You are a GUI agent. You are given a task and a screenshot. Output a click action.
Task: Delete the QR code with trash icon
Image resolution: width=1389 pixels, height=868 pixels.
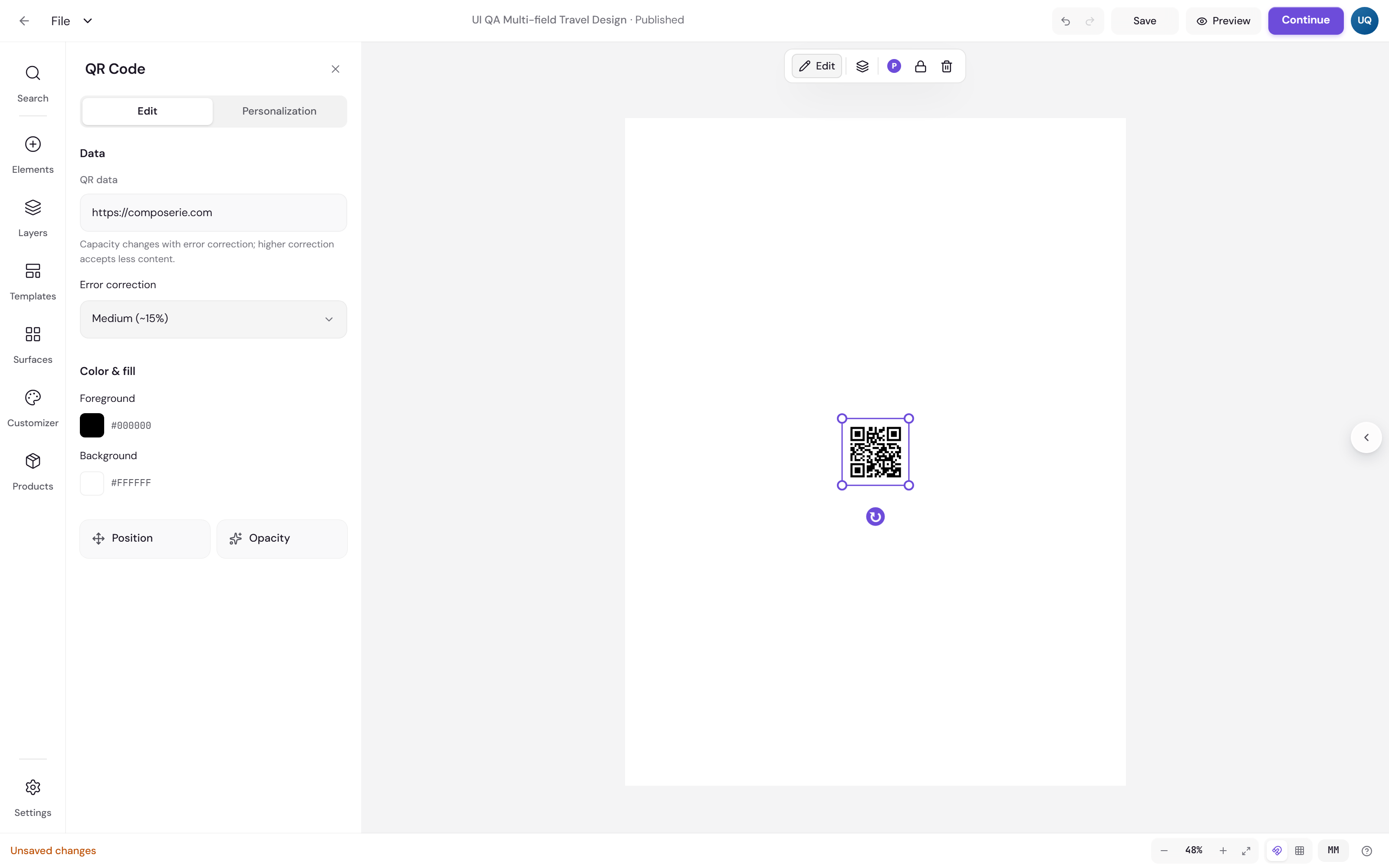click(946, 66)
